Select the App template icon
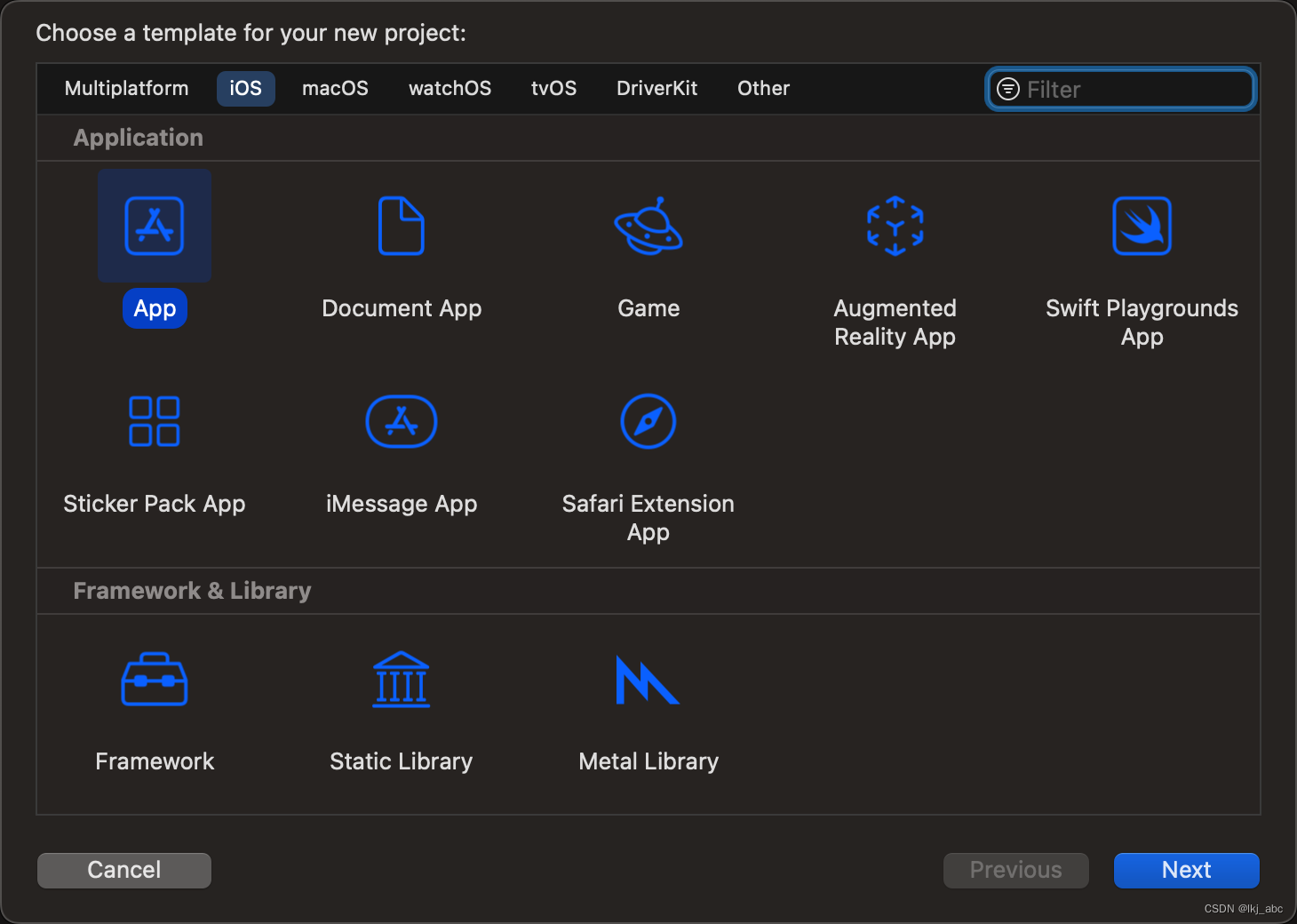 pyautogui.click(x=155, y=226)
